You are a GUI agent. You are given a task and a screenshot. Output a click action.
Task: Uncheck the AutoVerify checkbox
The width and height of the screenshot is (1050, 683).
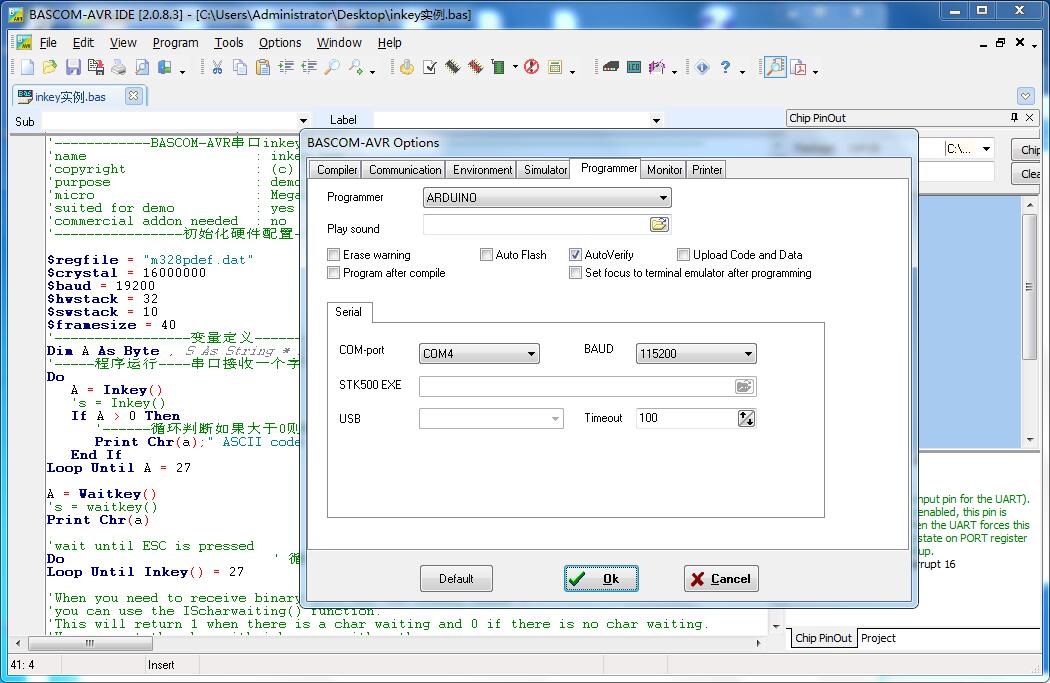click(x=575, y=254)
